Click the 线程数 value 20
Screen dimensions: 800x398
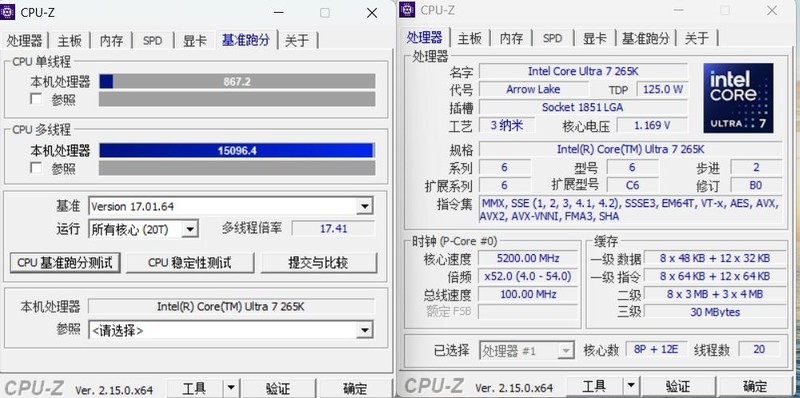(759, 350)
